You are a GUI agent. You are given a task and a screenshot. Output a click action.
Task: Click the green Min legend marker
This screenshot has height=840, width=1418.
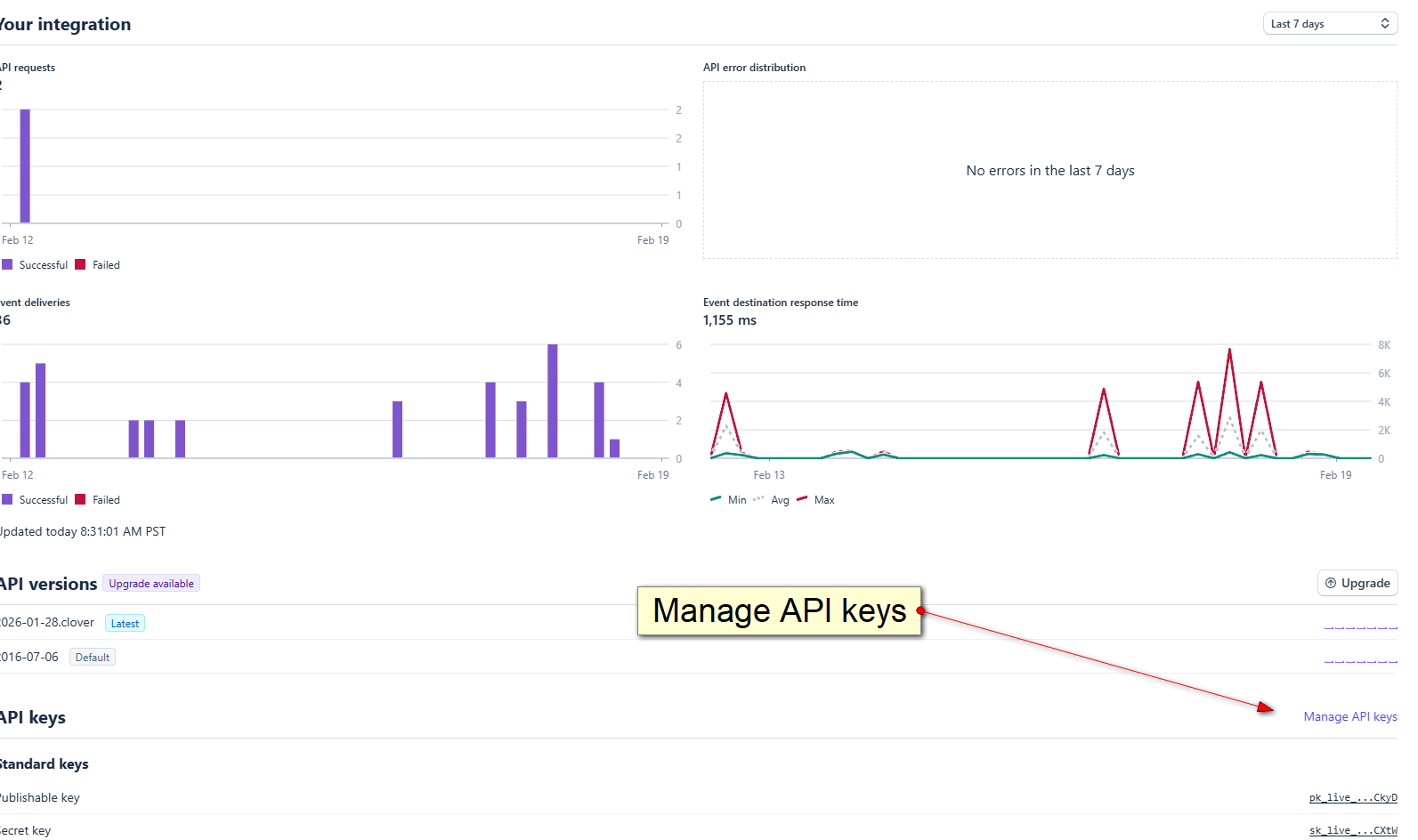click(716, 499)
